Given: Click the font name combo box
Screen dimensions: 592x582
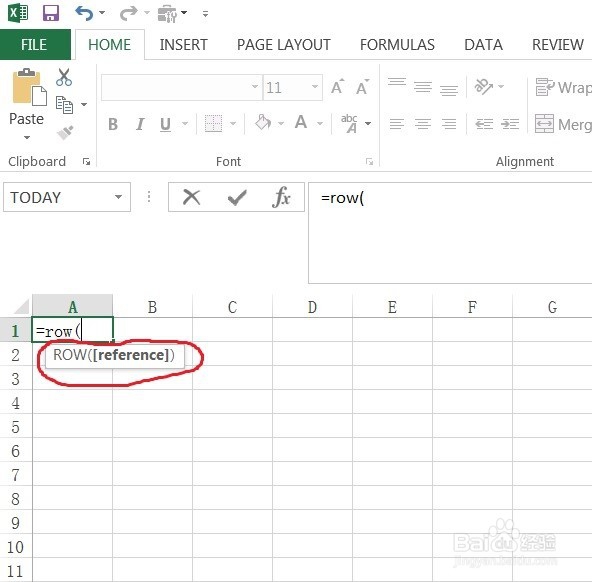Looking at the screenshot, I should (x=181, y=87).
